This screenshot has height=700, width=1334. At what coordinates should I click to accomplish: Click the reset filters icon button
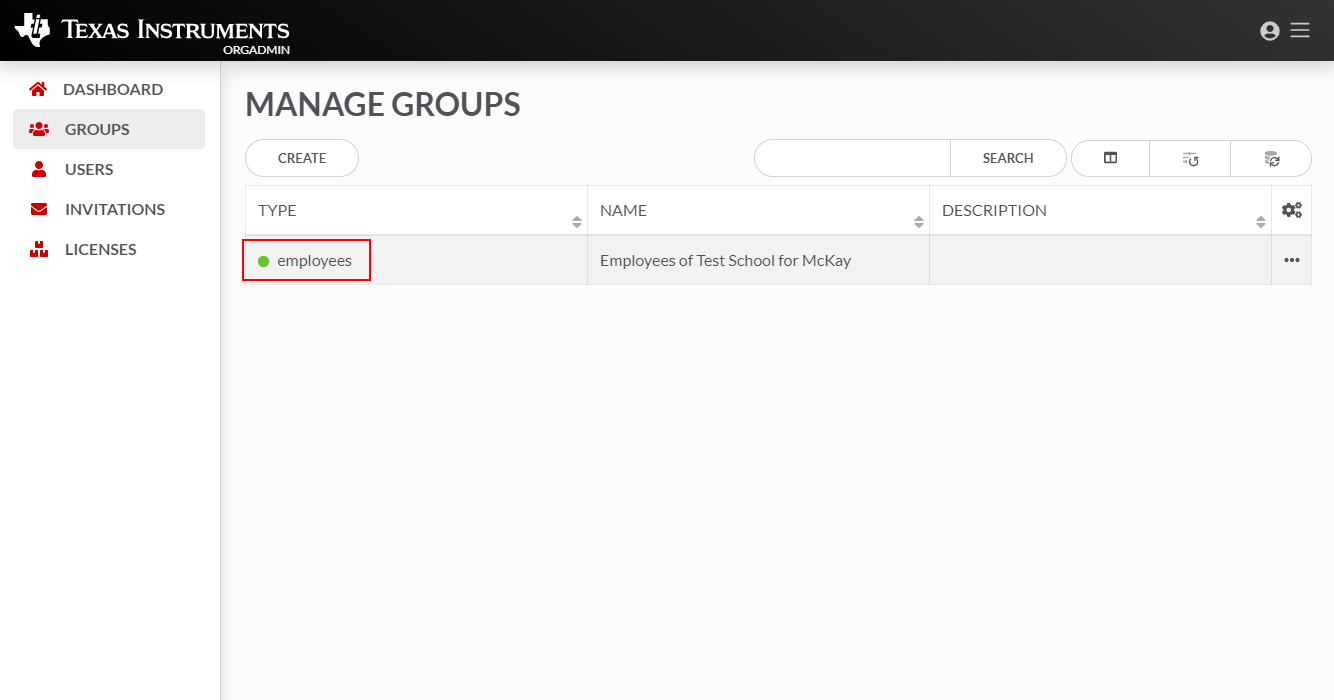(x=1190, y=158)
